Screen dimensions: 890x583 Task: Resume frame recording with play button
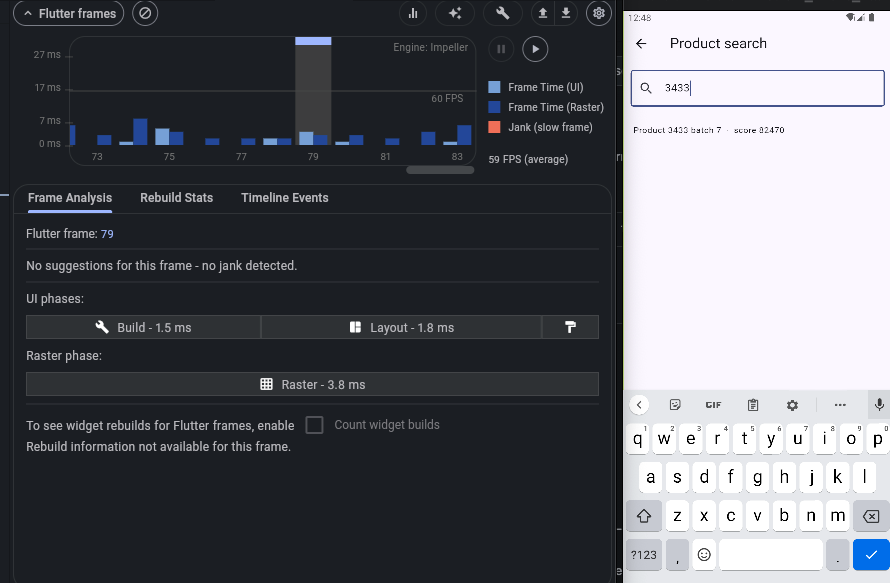click(x=535, y=49)
